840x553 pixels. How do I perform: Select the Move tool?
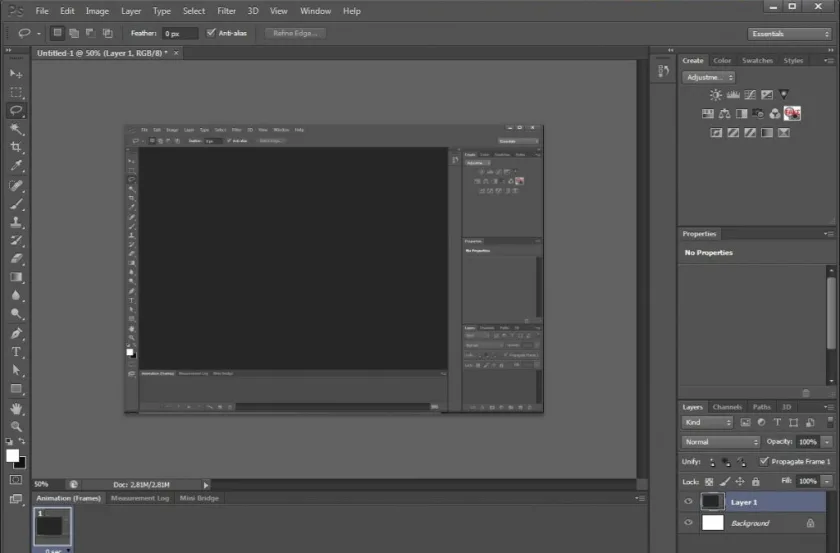(16, 73)
